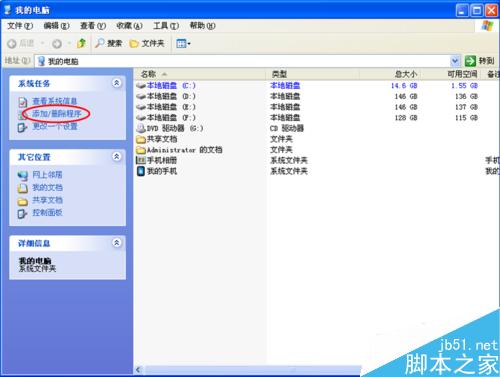Open the Tools (工具) menu
The width and height of the screenshot is (500, 377).
click(x=166, y=26)
